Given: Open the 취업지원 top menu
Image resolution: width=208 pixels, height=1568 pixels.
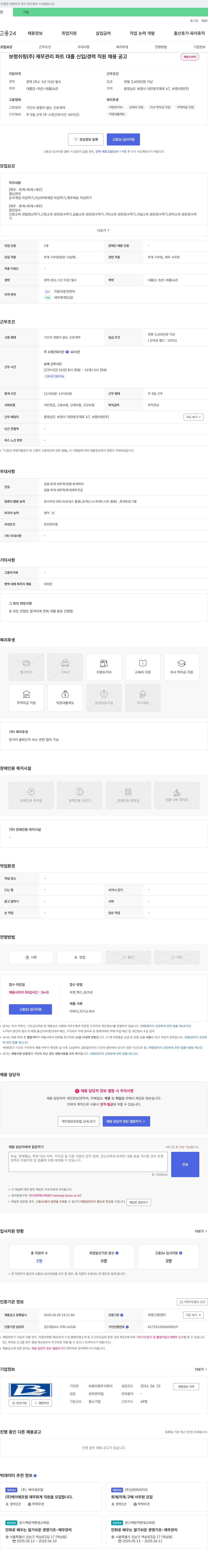Looking at the screenshot, I should [x=69, y=34].
